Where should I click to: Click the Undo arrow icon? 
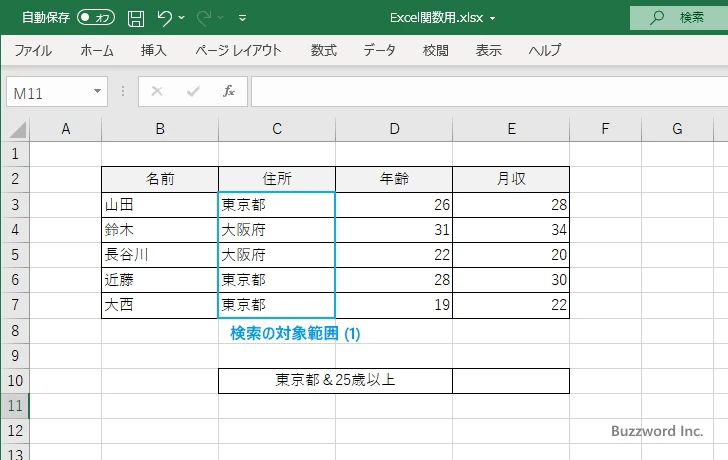164,18
